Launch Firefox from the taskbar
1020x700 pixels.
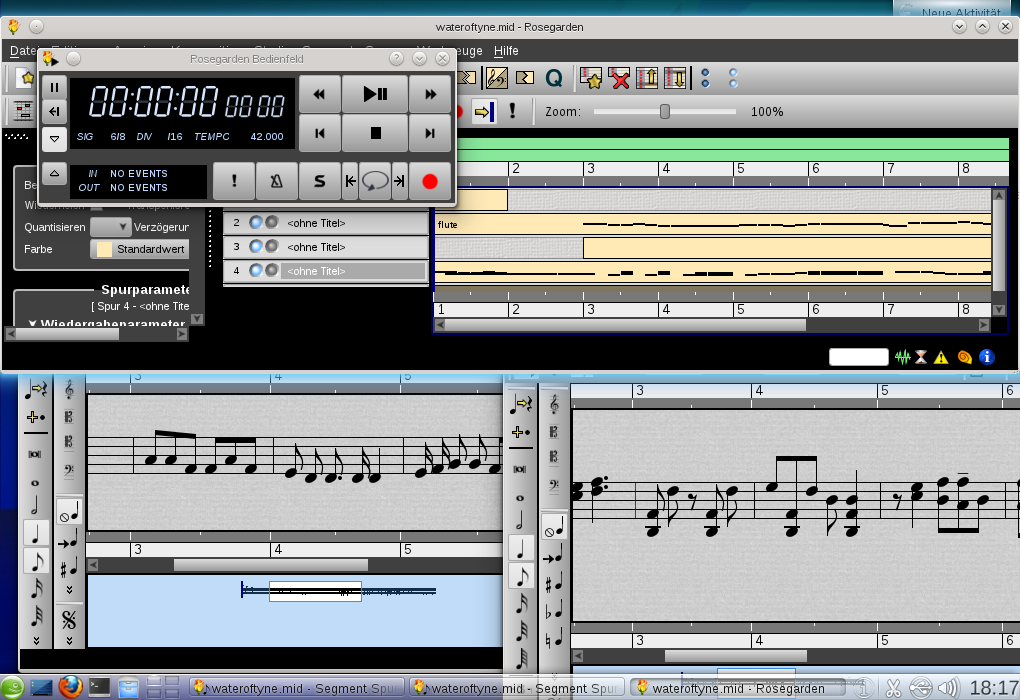click(70, 687)
